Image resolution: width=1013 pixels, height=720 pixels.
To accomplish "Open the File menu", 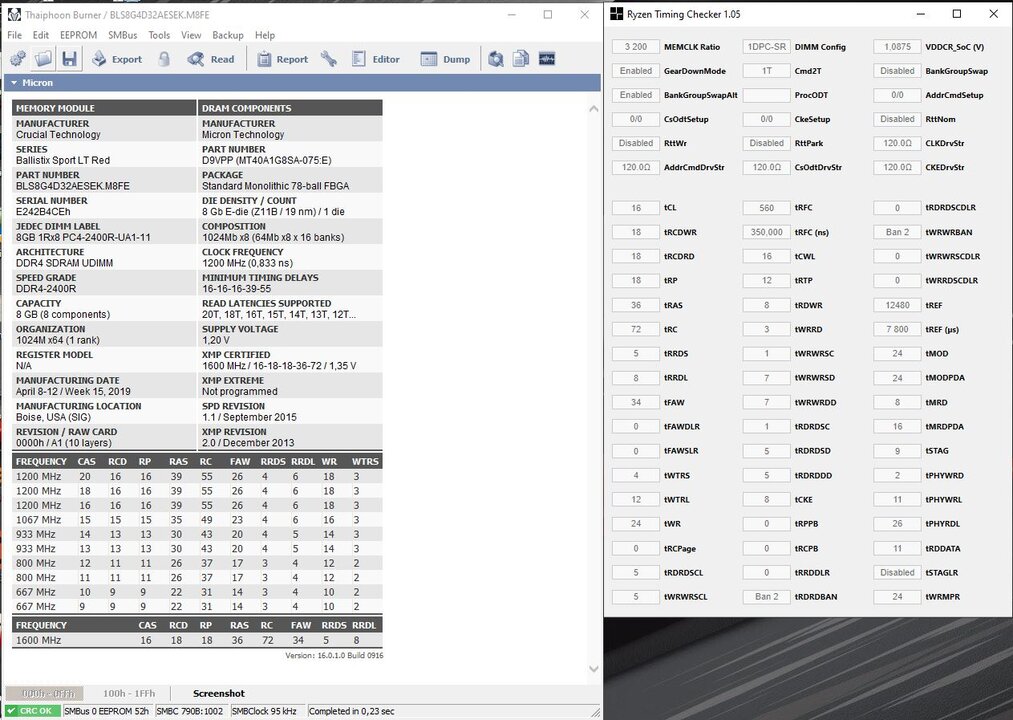I will pyautogui.click(x=14, y=35).
